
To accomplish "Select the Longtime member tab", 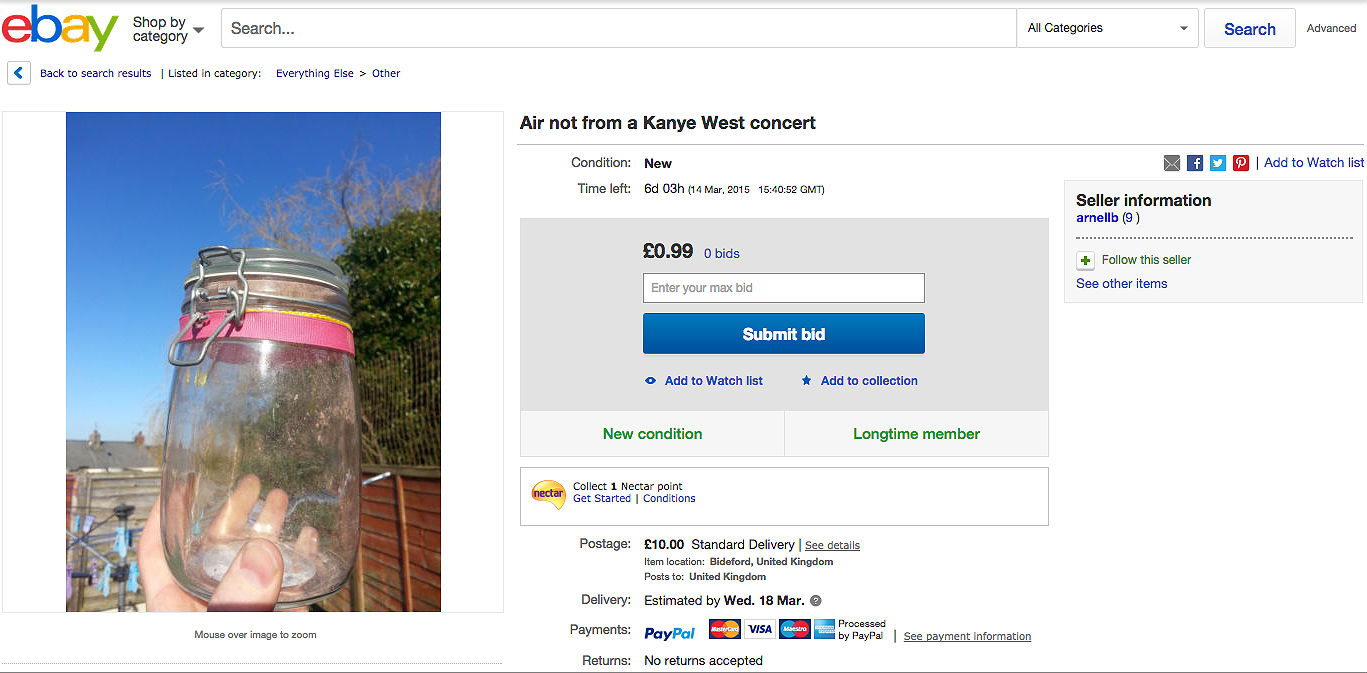I will 915,433.
